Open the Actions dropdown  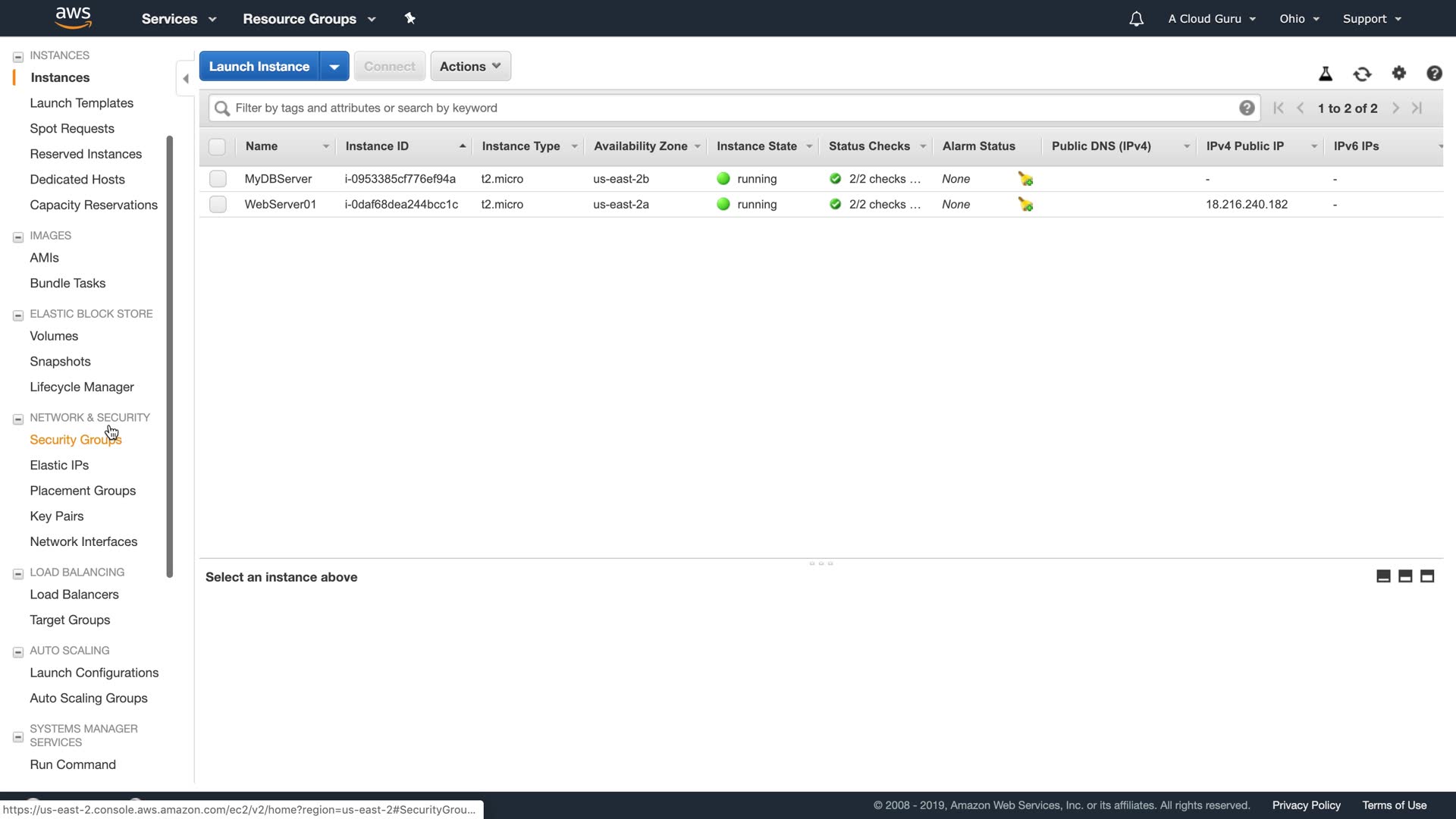[470, 66]
